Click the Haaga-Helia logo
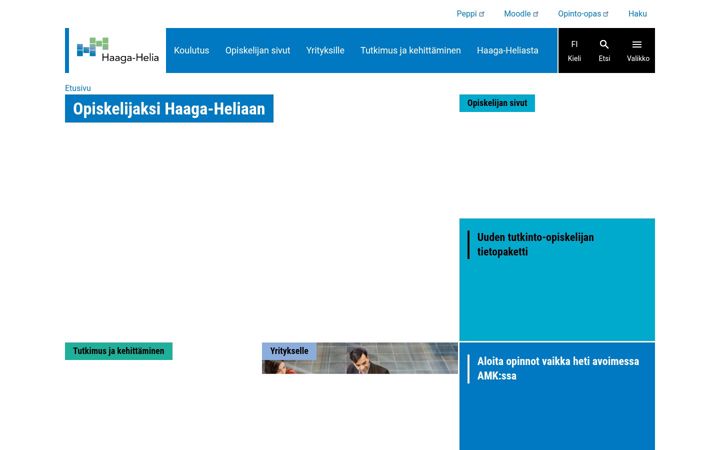Screen dimensions: 720x450 (x=118, y=50)
